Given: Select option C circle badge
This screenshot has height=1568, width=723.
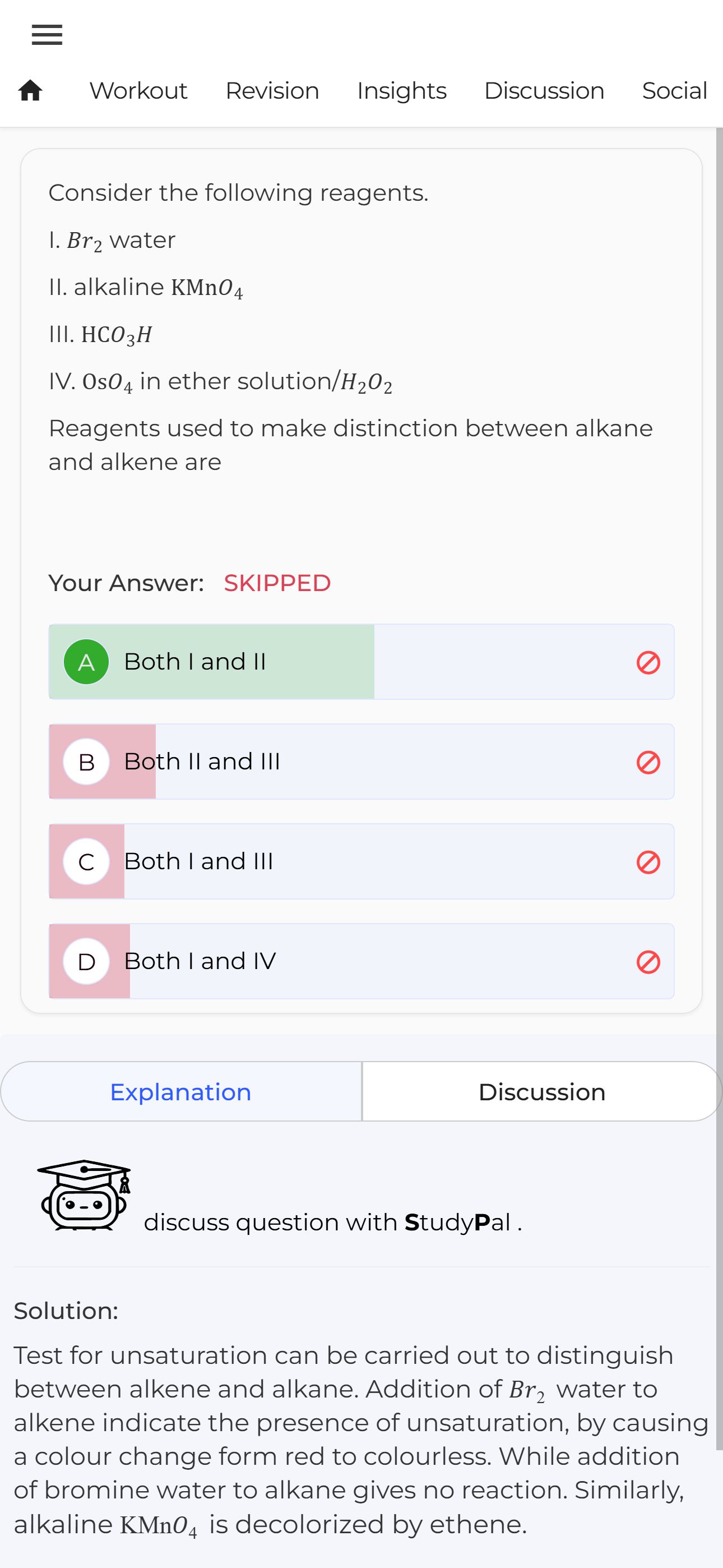Looking at the screenshot, I should [86, 861].
